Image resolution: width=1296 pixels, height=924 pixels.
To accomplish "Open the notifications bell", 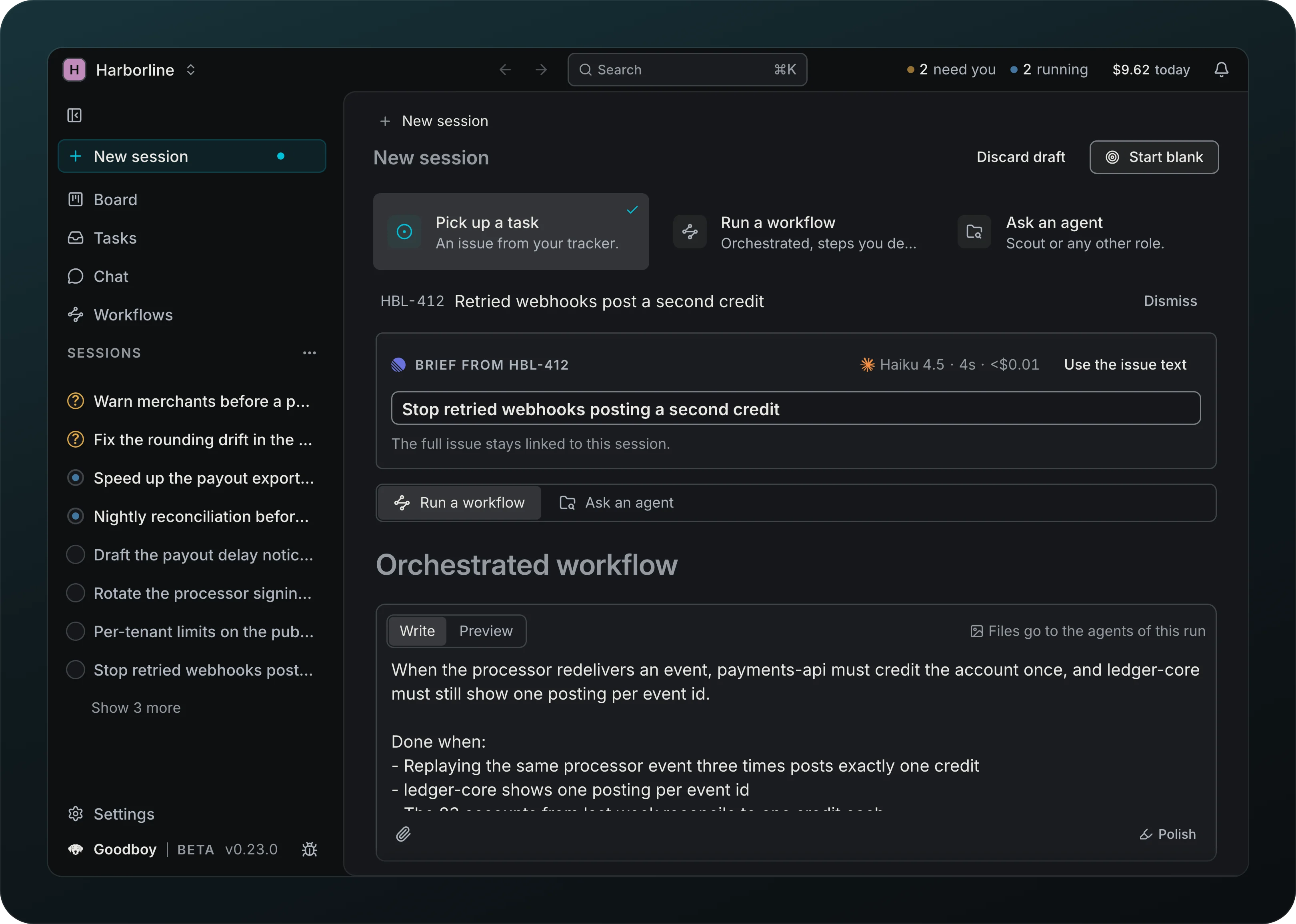I will point(1221,70).
